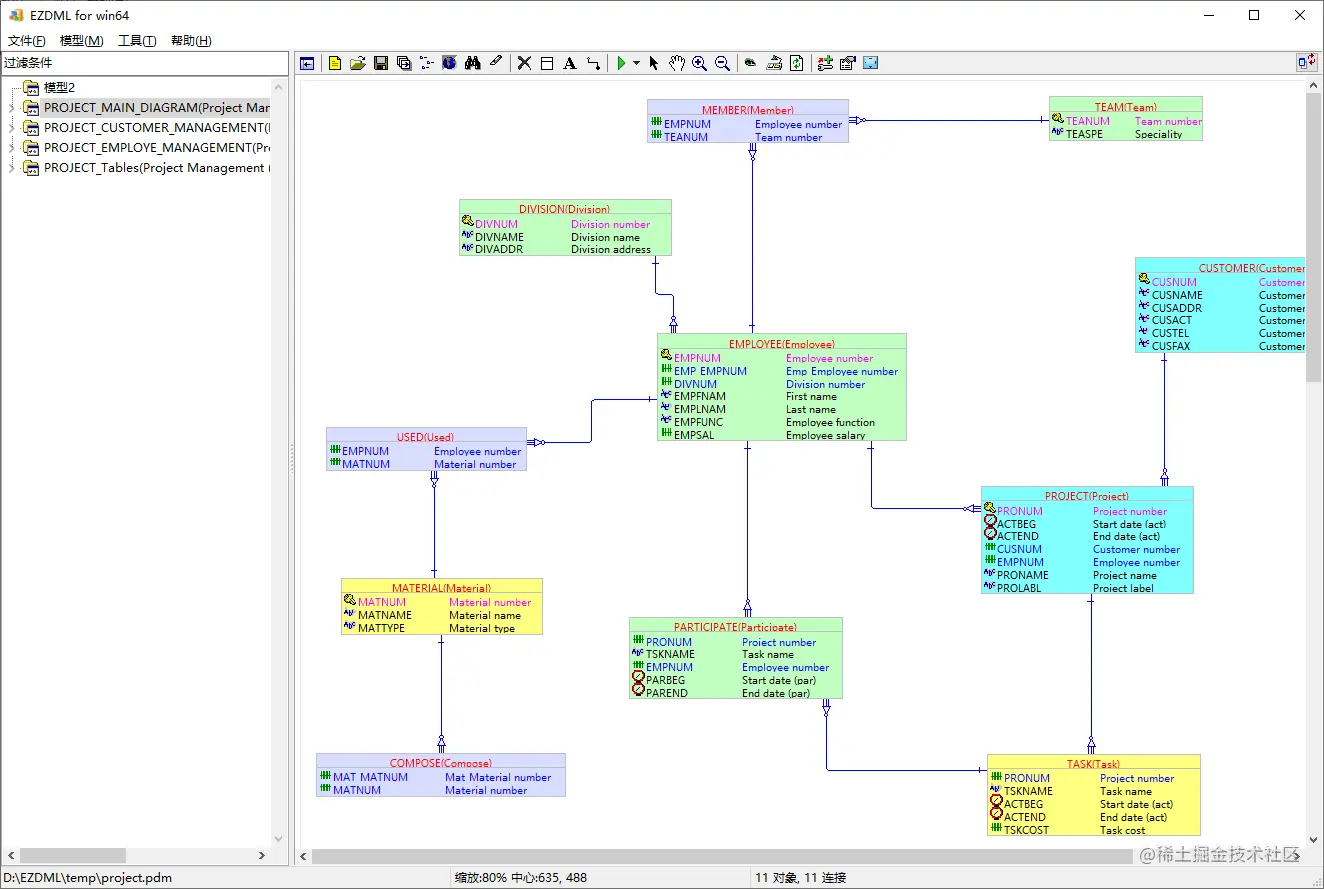Image resolution: width=1324 pixels, height=889 pixels.
Task: Expand the PROJECT_CUSTOMER_MANAGEMENT tree node
Action: click(11, 128)
